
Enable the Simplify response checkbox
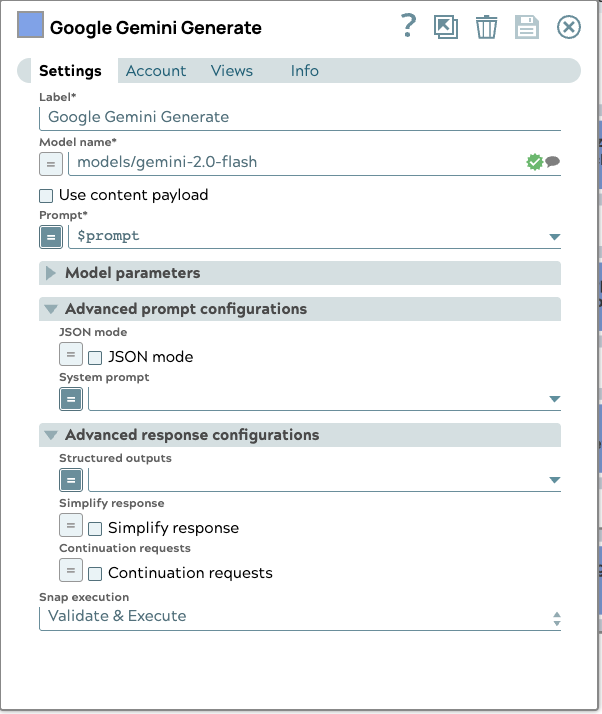pyautogui.click(x=96, y=528)
